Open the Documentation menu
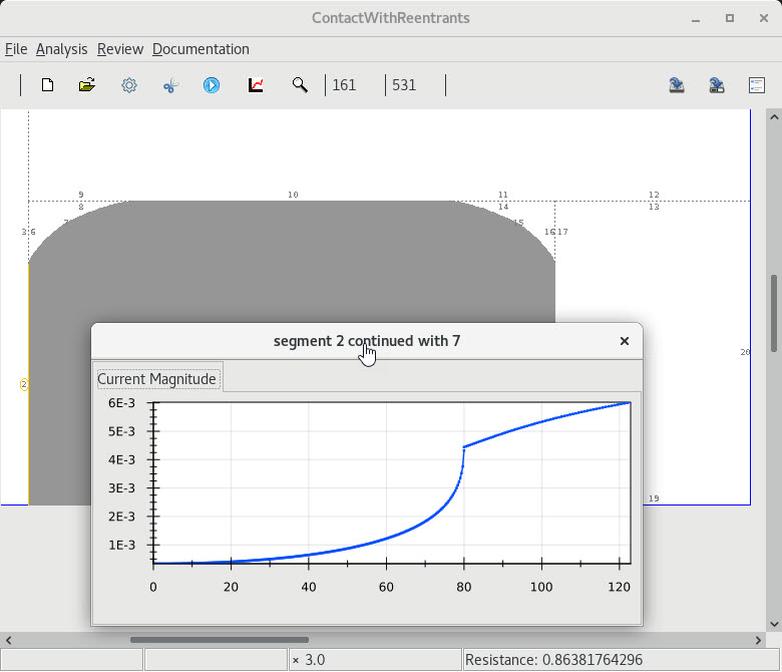The height and width of the screenshot is (672, 782). click(200, 49)
